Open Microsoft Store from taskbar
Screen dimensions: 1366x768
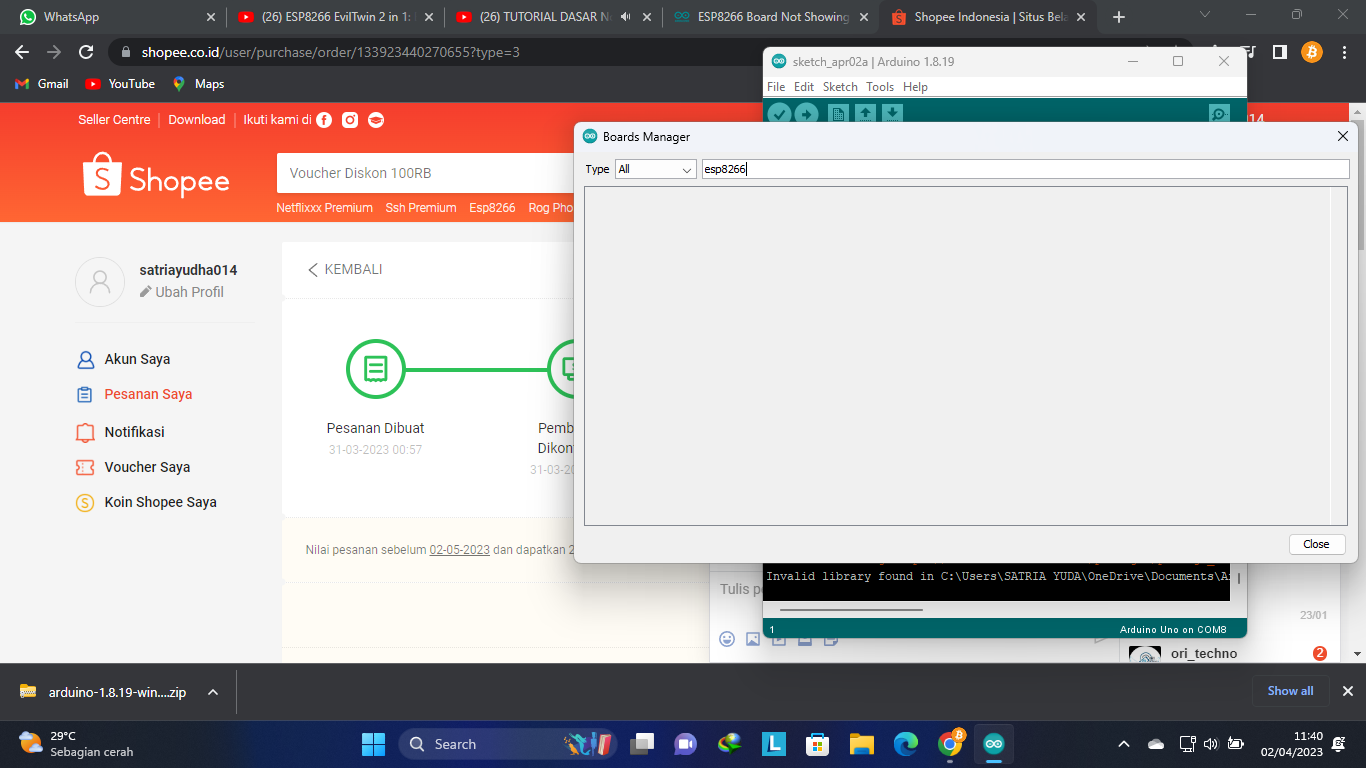(818, 744)
